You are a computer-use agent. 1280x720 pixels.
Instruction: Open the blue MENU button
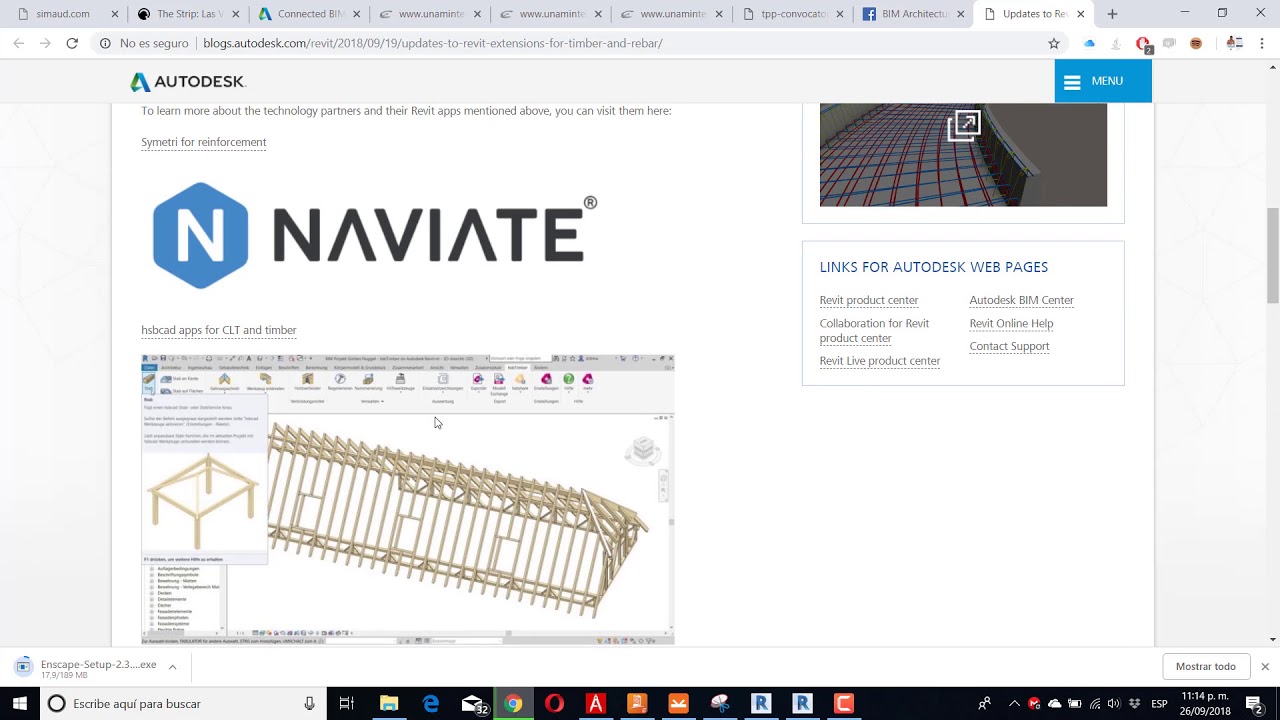click(1103, 81)
